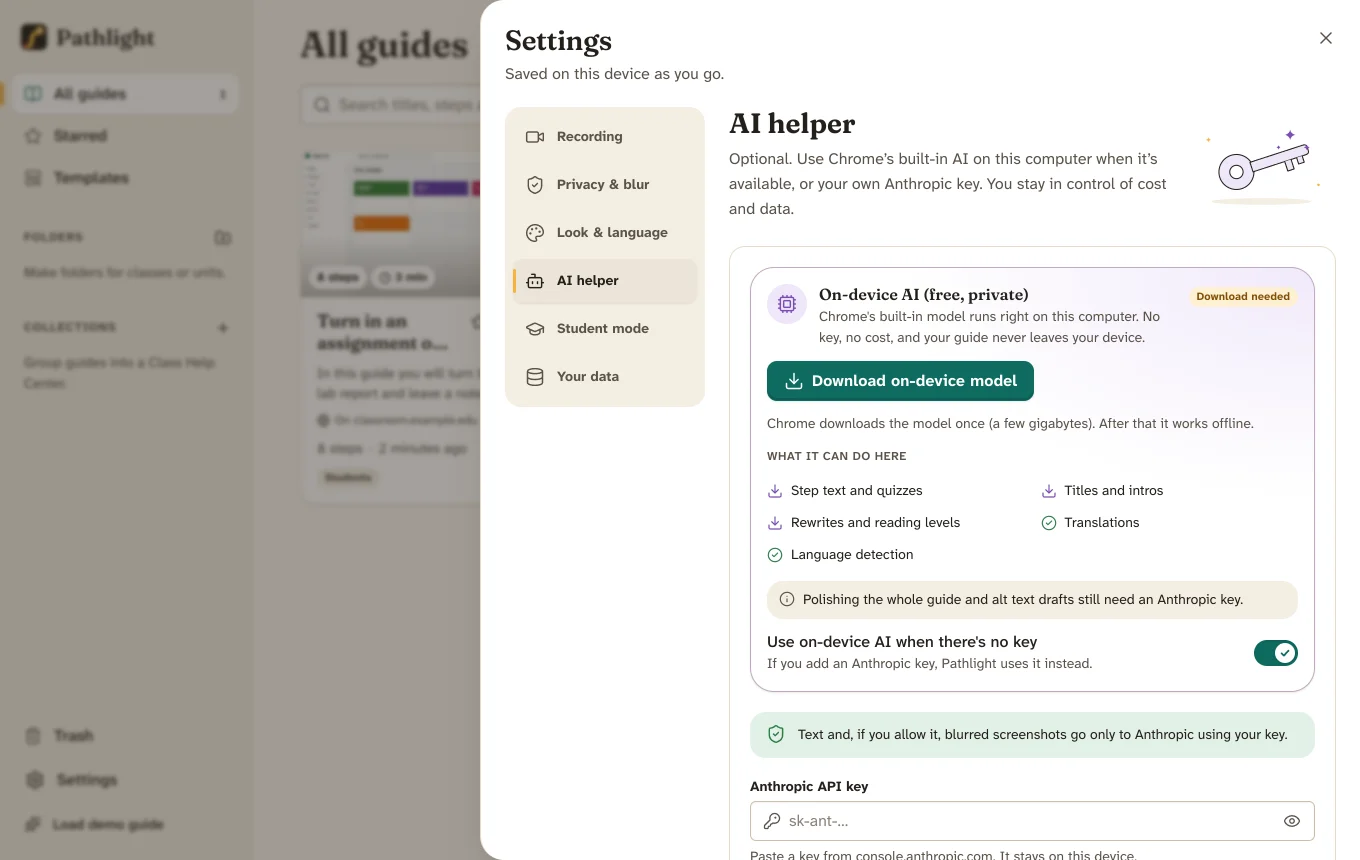Image resolution: width=1360 pixels, height=860 pixels.
Task: Click the guide search field behind the dialog
Action: pyautogui.click(x=392, y=105)
